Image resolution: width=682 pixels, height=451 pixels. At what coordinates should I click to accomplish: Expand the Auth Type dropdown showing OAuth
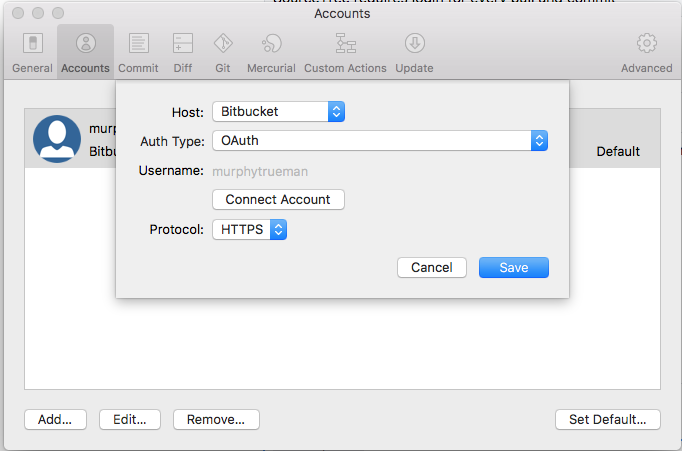[380, 140]
